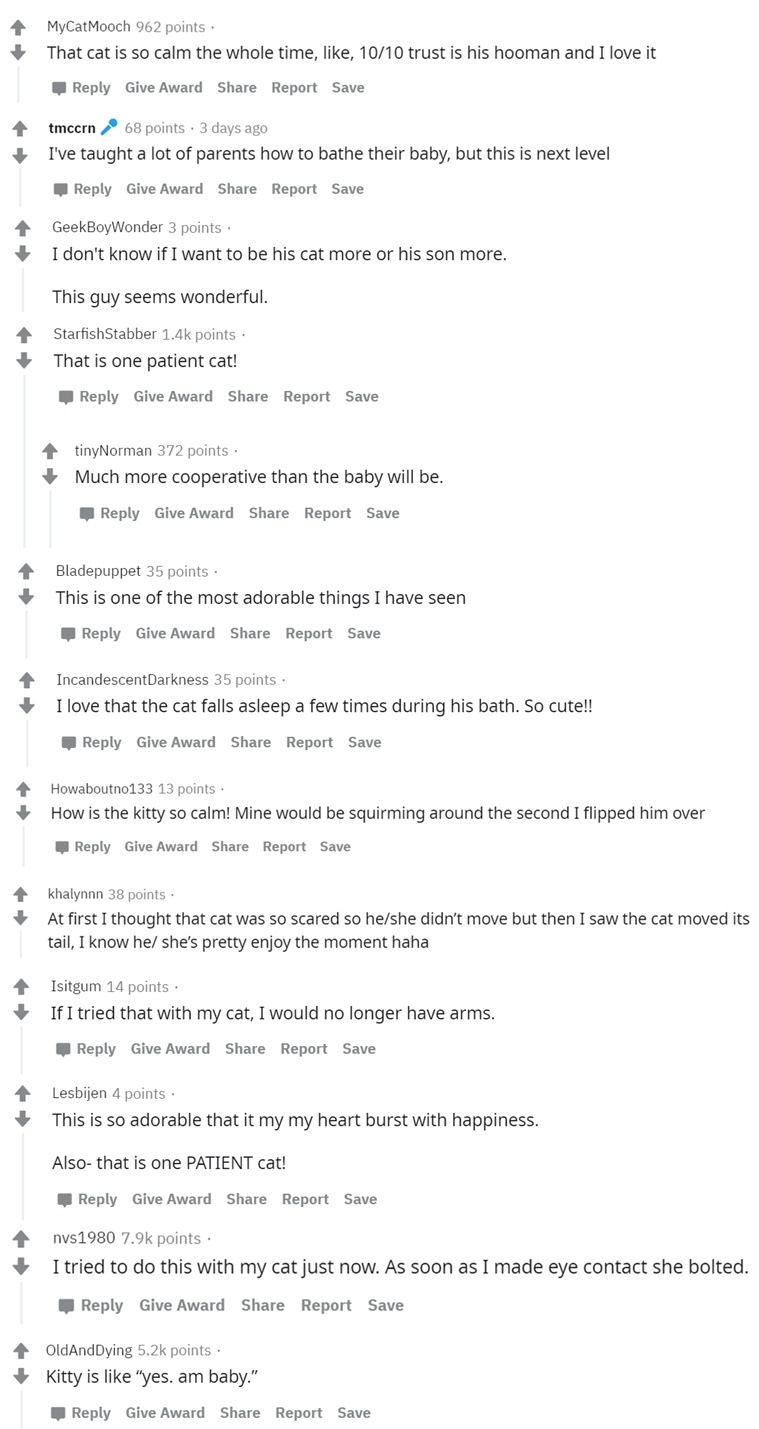Viewport: 759px width, 1429px height.
Task: Upvote tmccrn's baby bathing comment
Action: coord(19,128)
